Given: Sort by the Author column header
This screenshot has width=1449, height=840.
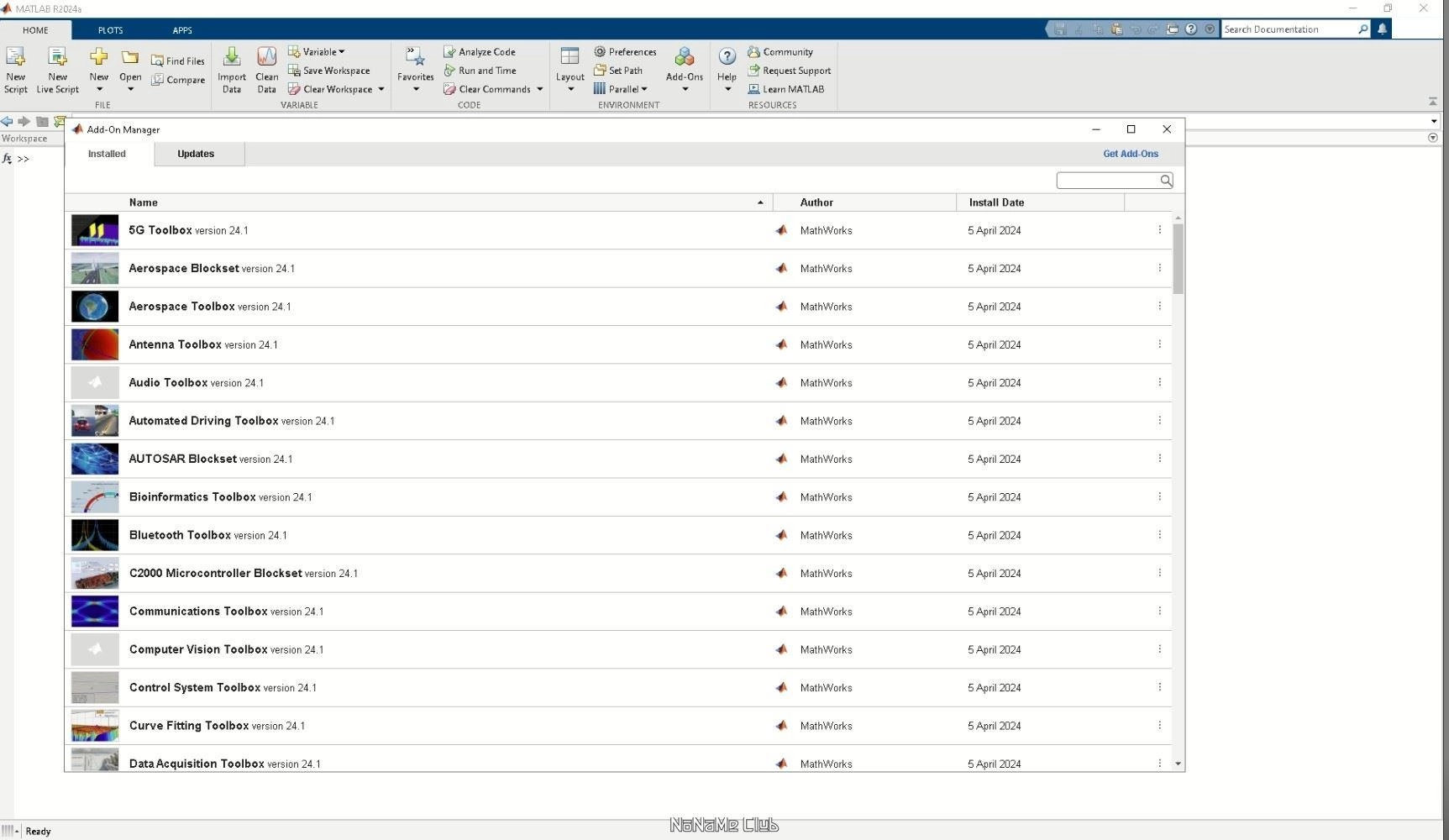Looking at the screenshot, I should (x=864, y=202).
